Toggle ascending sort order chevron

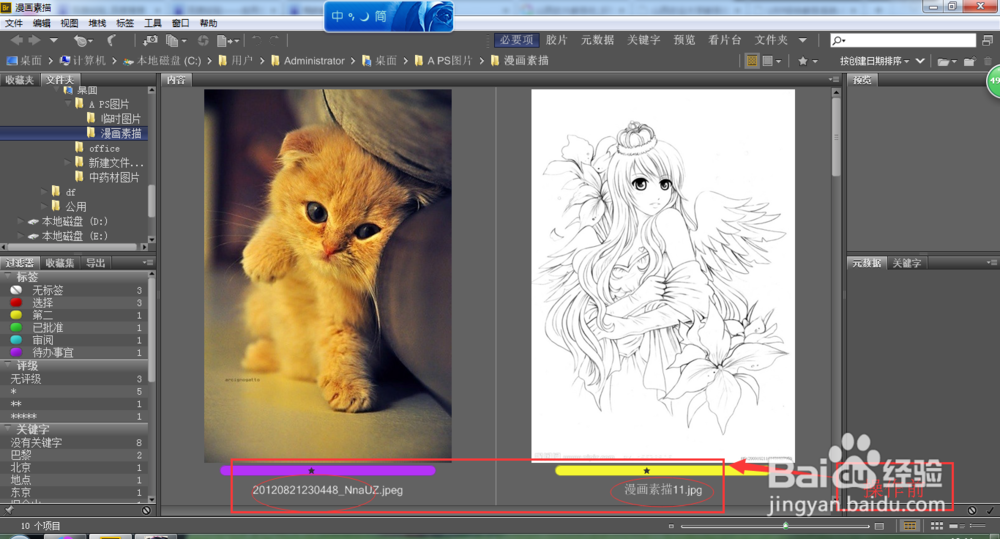click(920, 61)
